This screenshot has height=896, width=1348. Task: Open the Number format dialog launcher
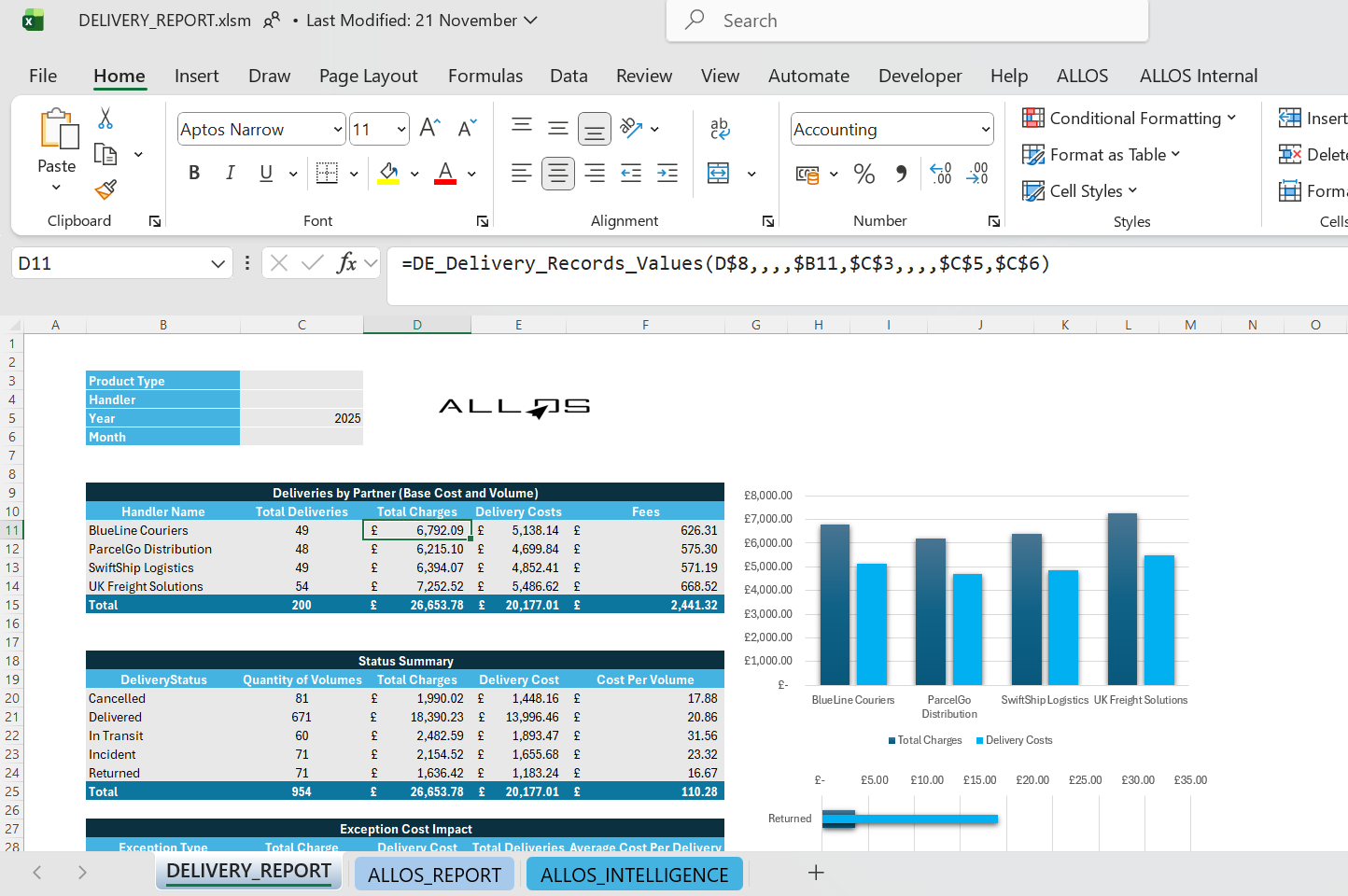[994, 221]
